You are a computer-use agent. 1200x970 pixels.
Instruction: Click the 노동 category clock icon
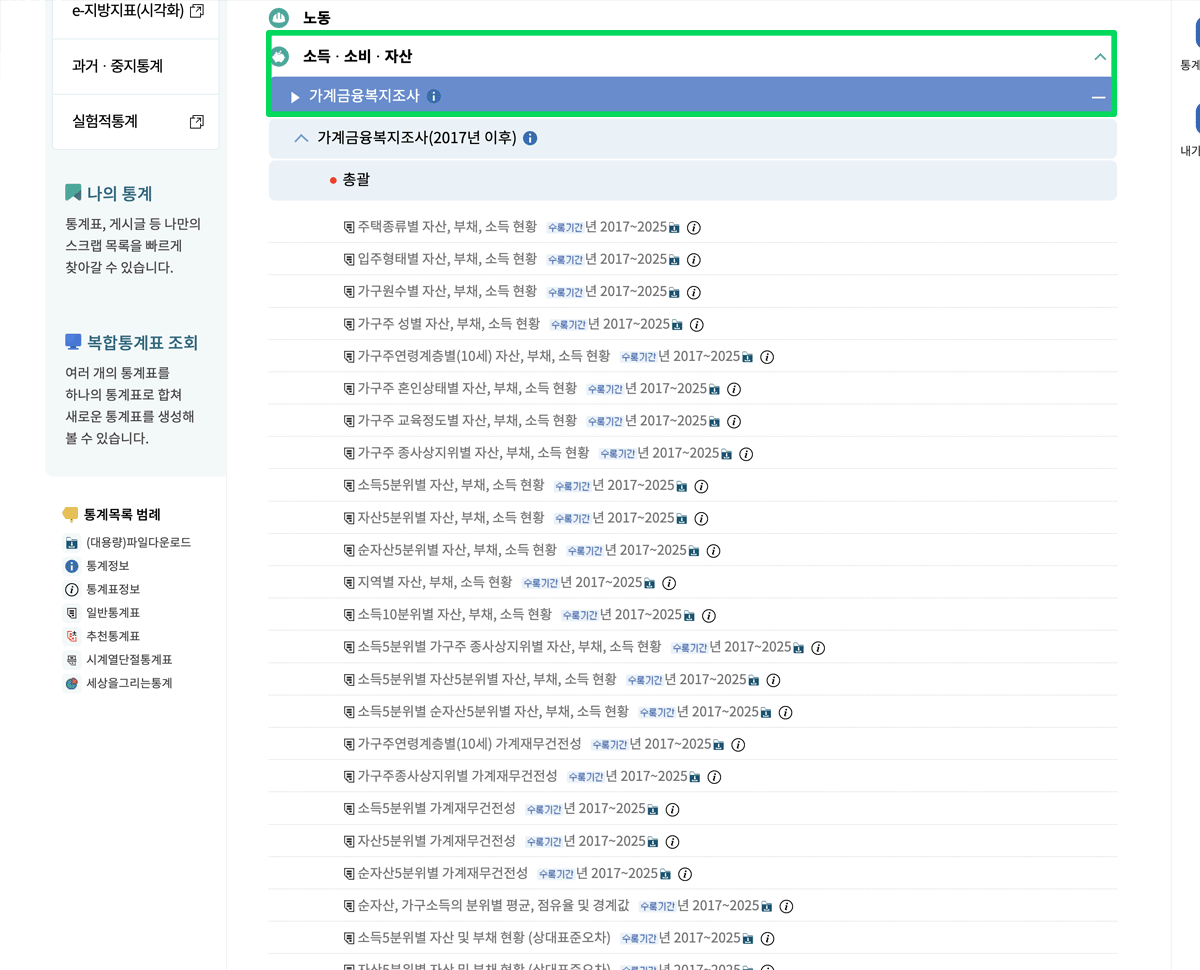tap(277, 17)
